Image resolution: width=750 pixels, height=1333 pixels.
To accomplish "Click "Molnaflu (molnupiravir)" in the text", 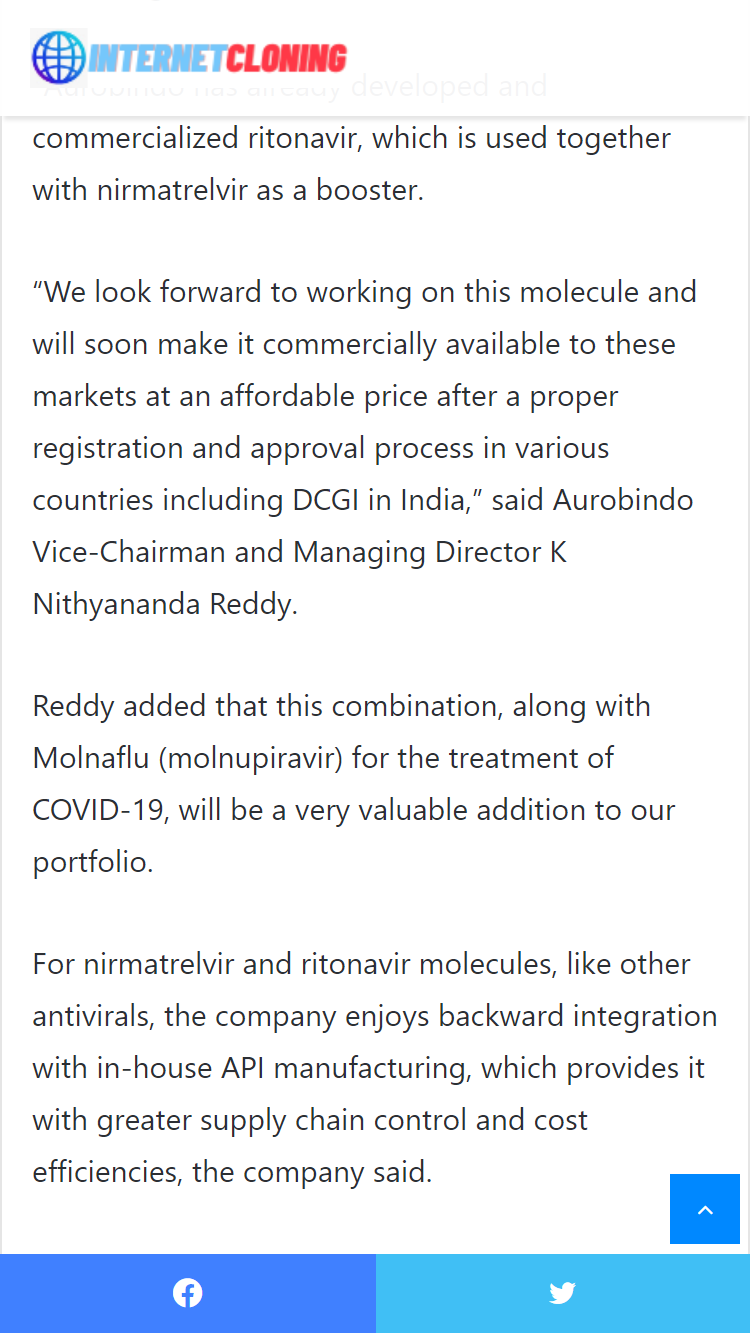I will [188, 758].
